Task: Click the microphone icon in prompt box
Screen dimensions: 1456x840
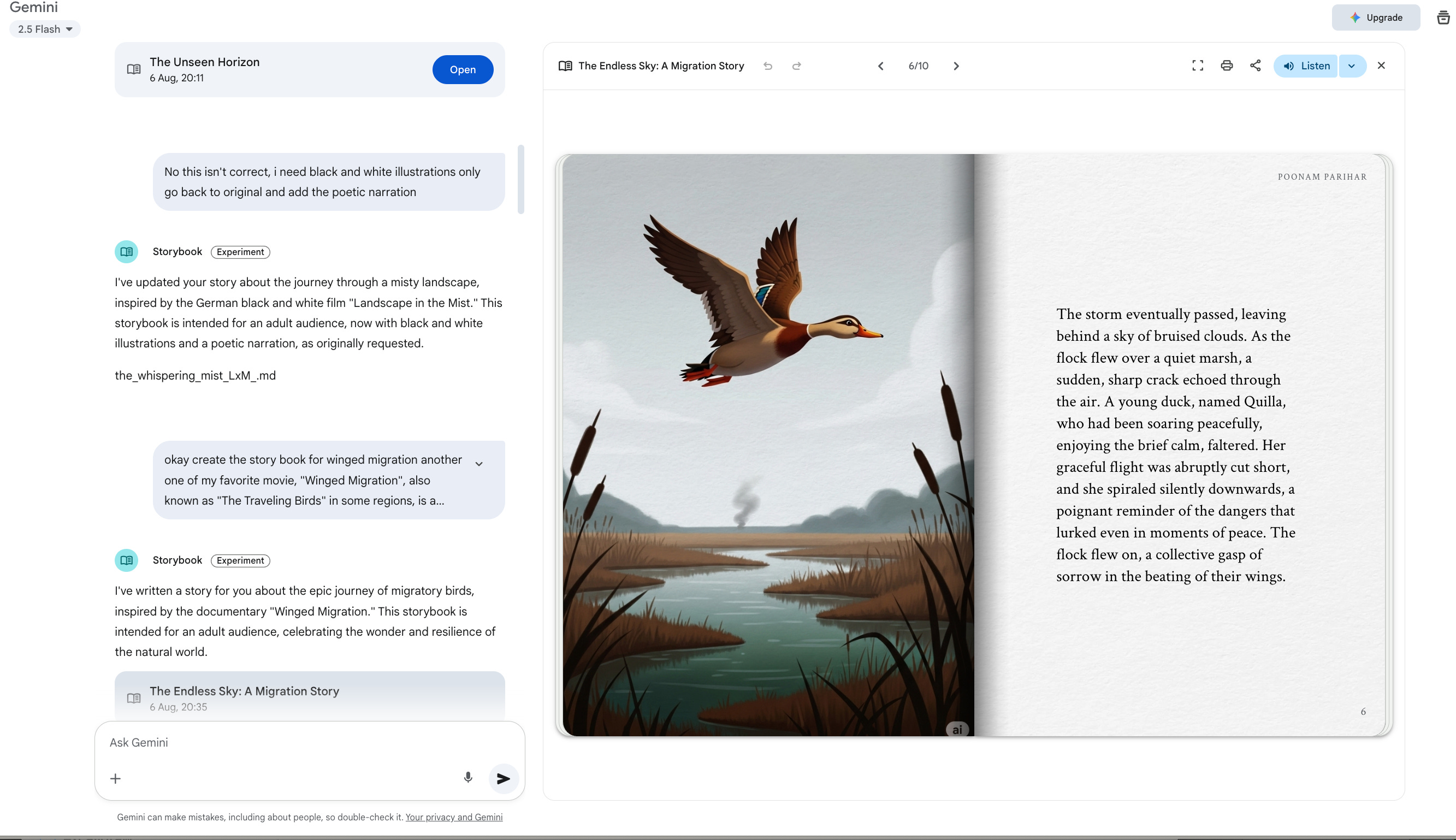Action: click(468, 778)
